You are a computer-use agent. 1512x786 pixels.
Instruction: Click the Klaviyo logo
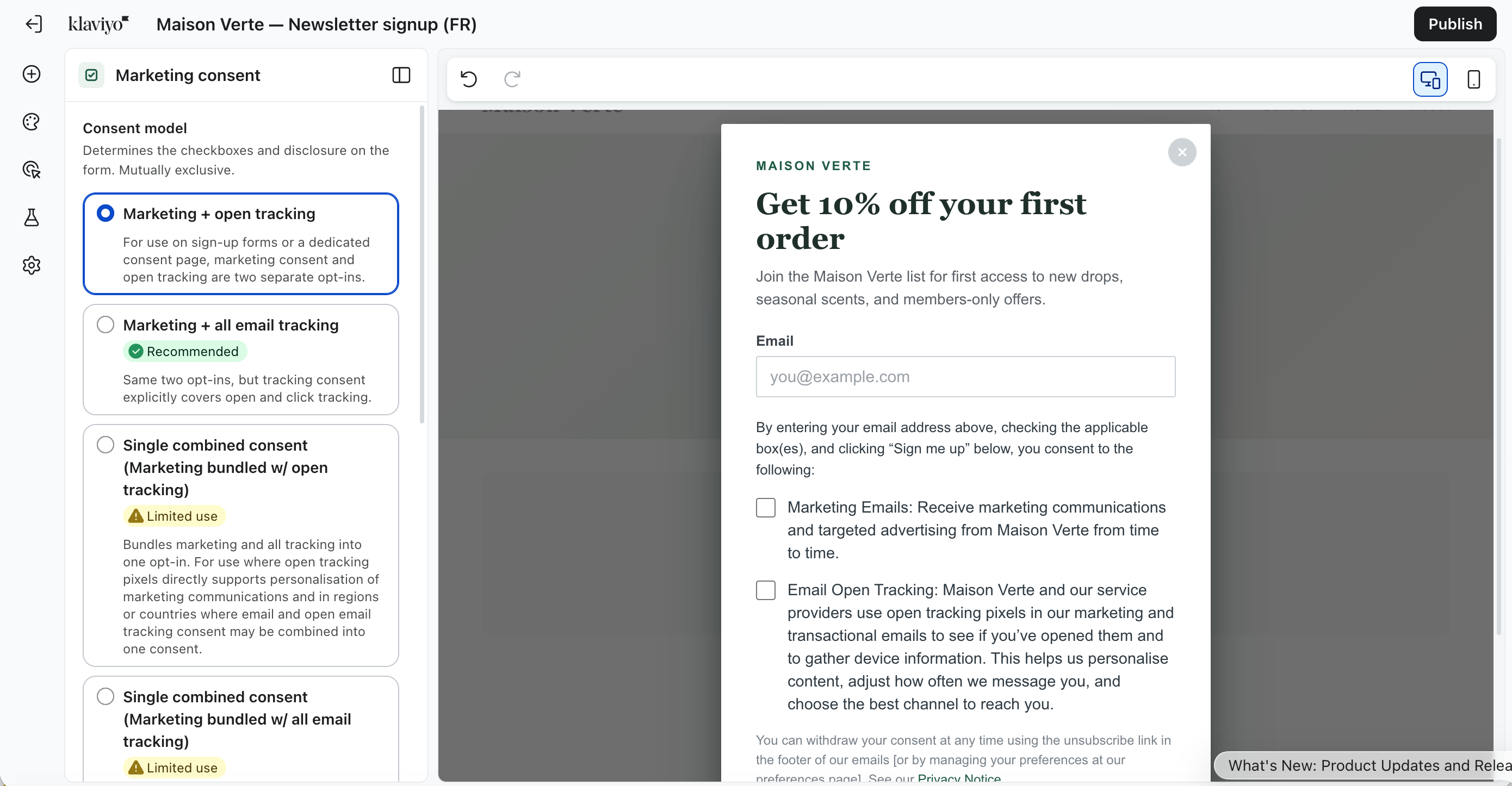[98, 24]
